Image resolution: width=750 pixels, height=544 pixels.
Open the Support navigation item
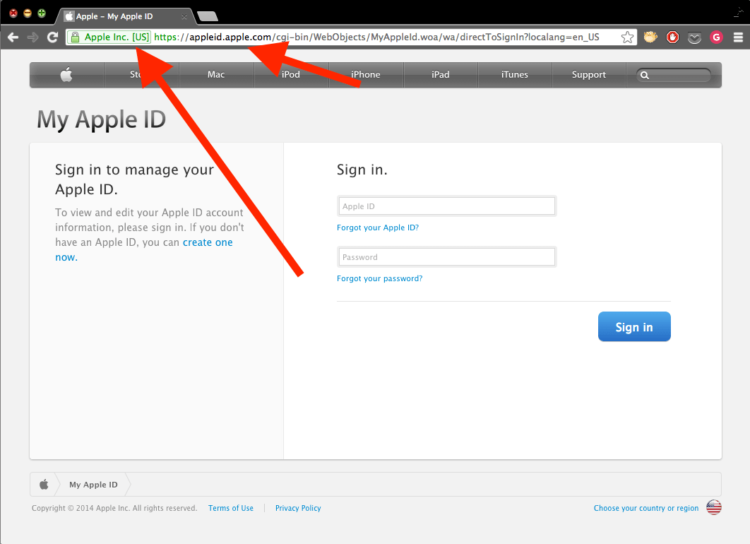(x=589, y=75)
